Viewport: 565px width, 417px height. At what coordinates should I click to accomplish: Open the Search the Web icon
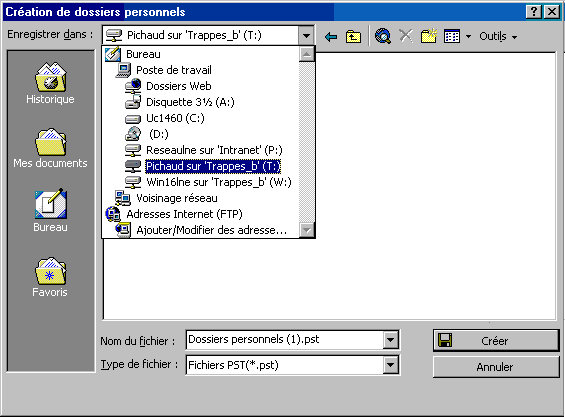[383, 36]
